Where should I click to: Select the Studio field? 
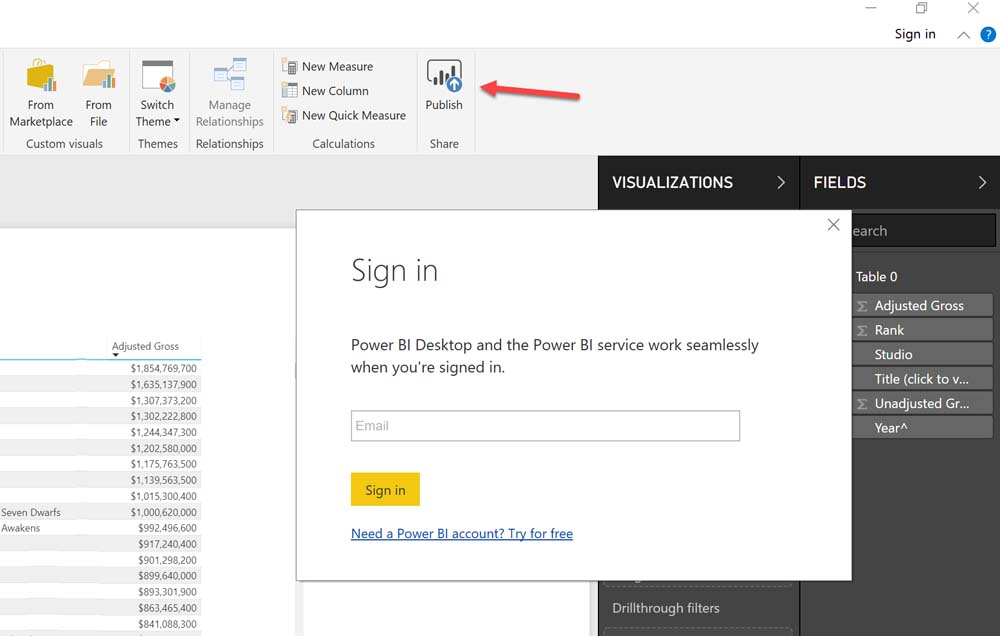point(922,354)
